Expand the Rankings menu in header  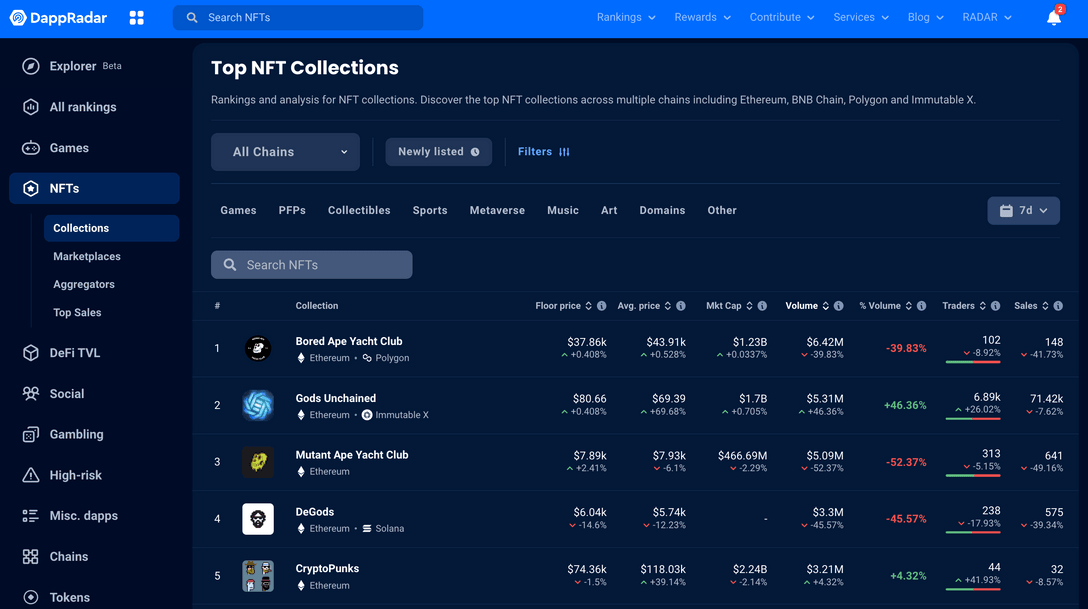click(x=626, y=18)
